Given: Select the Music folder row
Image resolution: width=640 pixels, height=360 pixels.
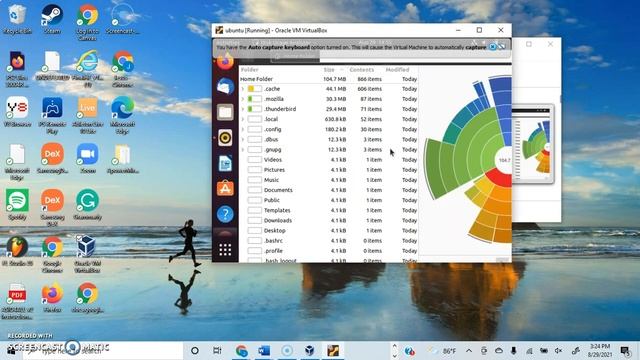Looking at the screenshot, I should pos(329,180).
